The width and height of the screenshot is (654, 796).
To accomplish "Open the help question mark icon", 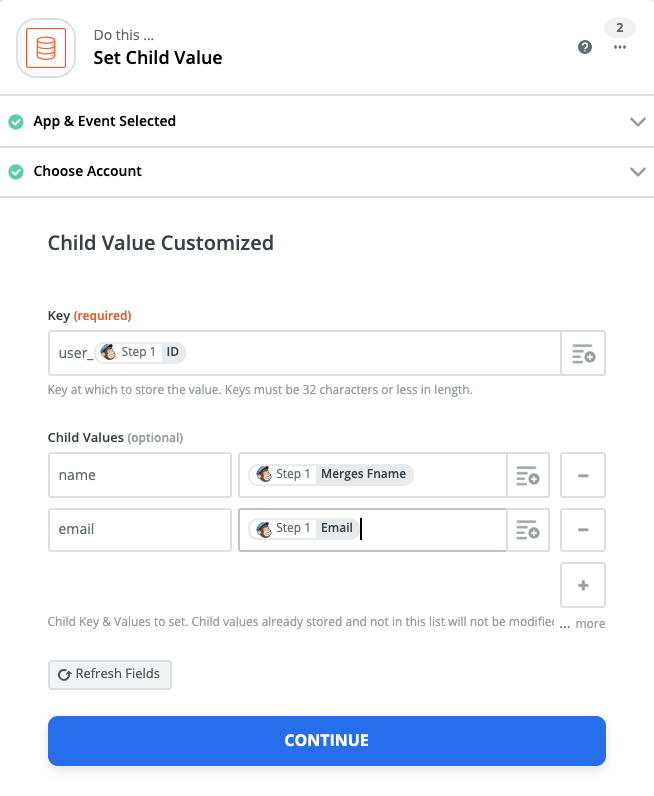I will (585, 47).
